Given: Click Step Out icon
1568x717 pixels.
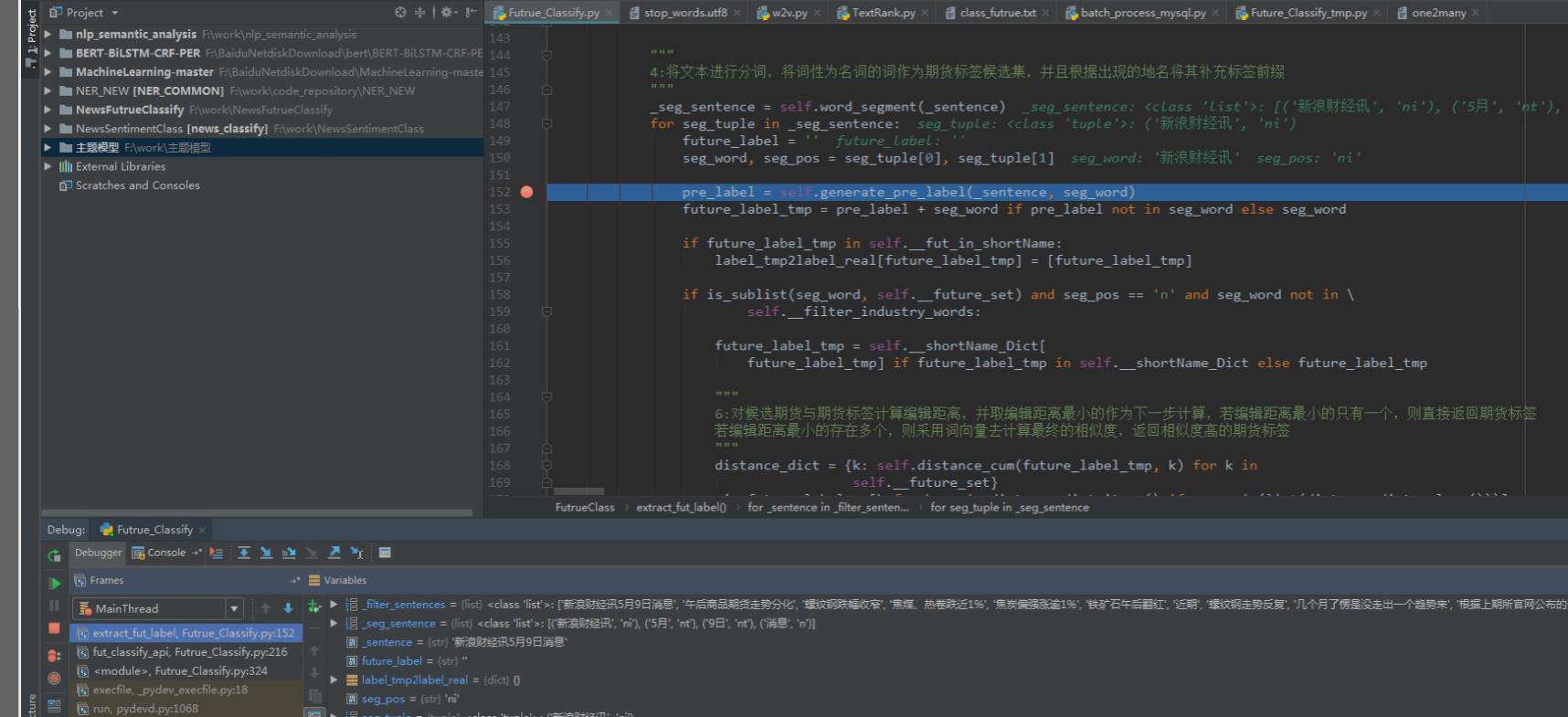Looking at the screenshot, I should [334, 553].
